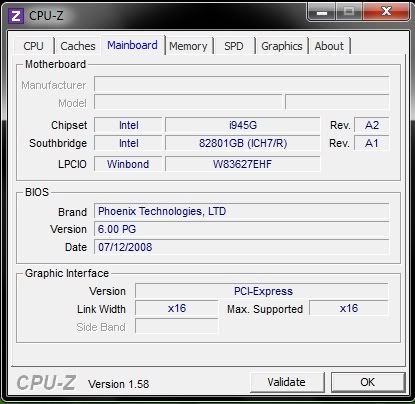Switch to the CPU tab
Image resolution: width=415 pixels, height=404 pixels.
tap(34, 46)
